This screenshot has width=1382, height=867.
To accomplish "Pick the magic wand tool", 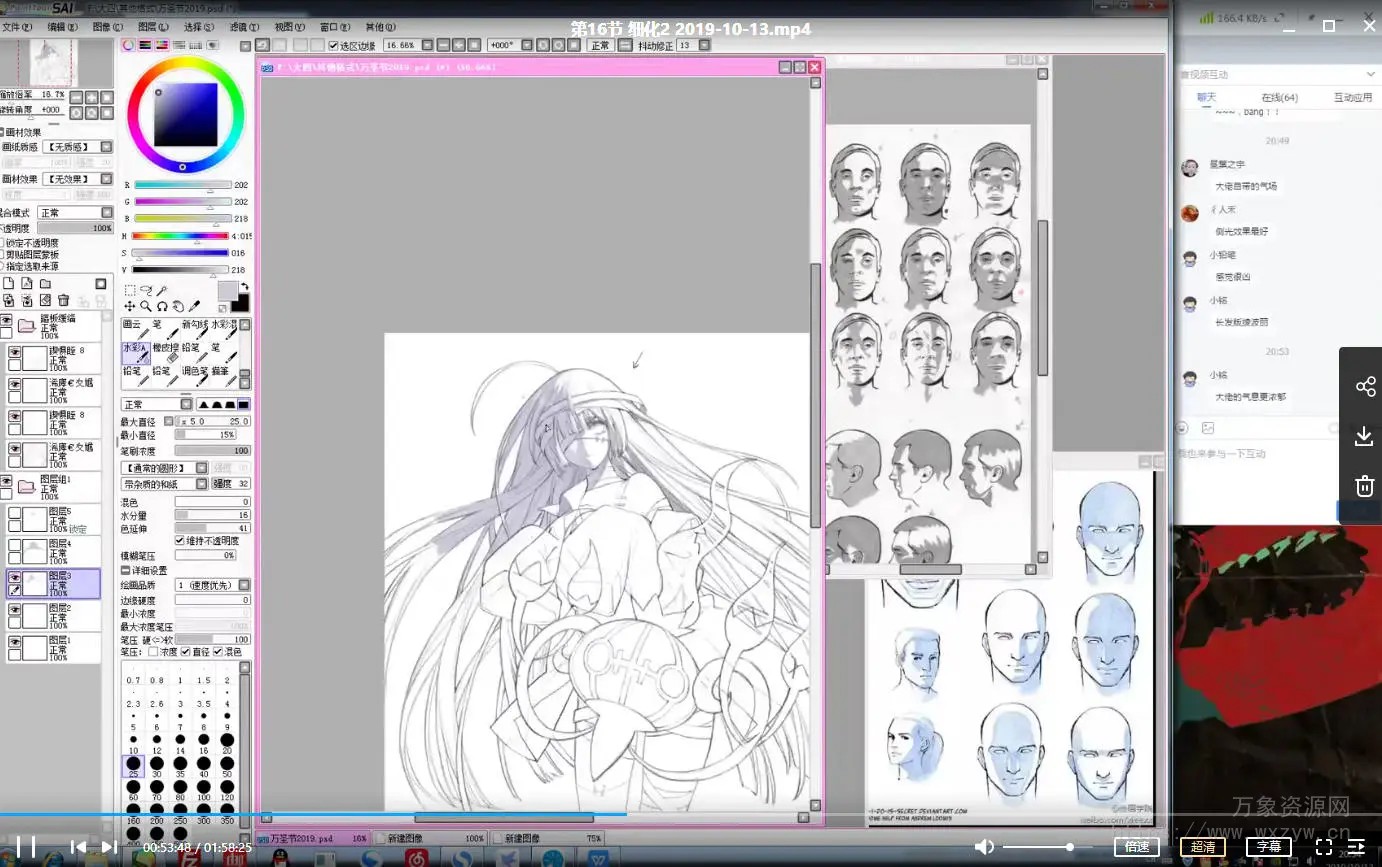I will pyautogui.click(x=162, y=290).
